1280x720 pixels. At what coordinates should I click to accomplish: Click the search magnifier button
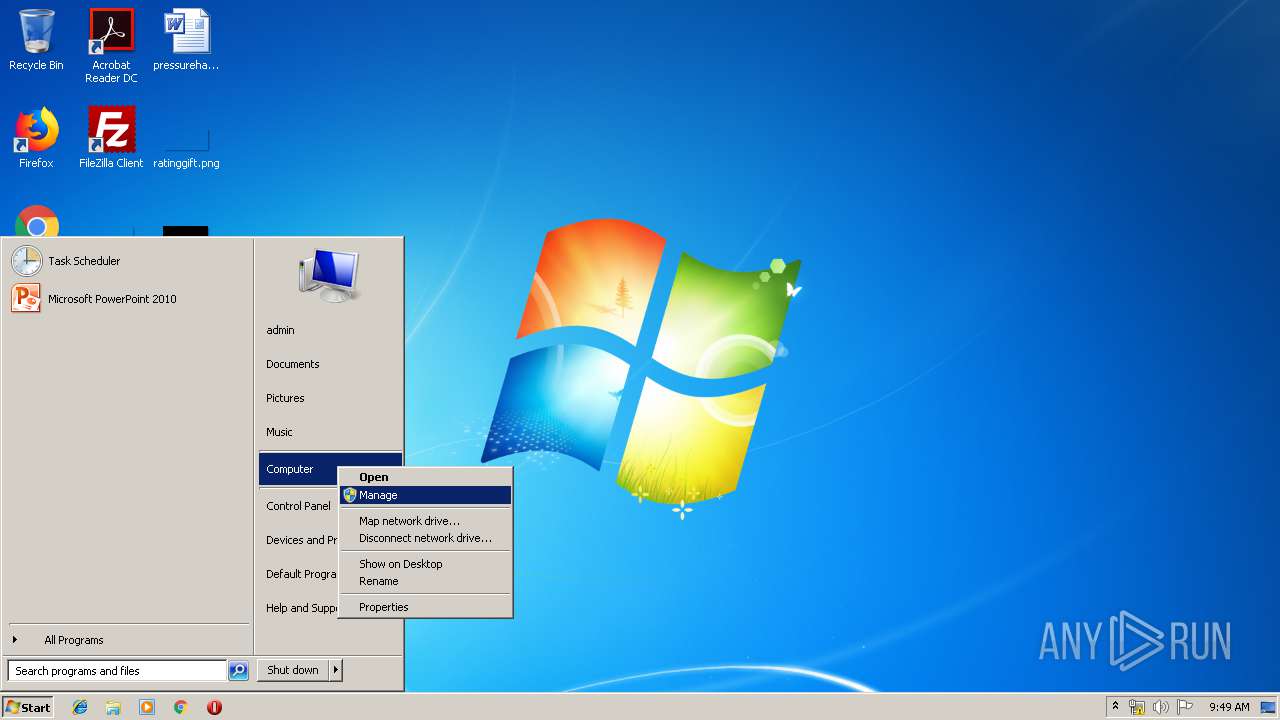coord(238,671)
